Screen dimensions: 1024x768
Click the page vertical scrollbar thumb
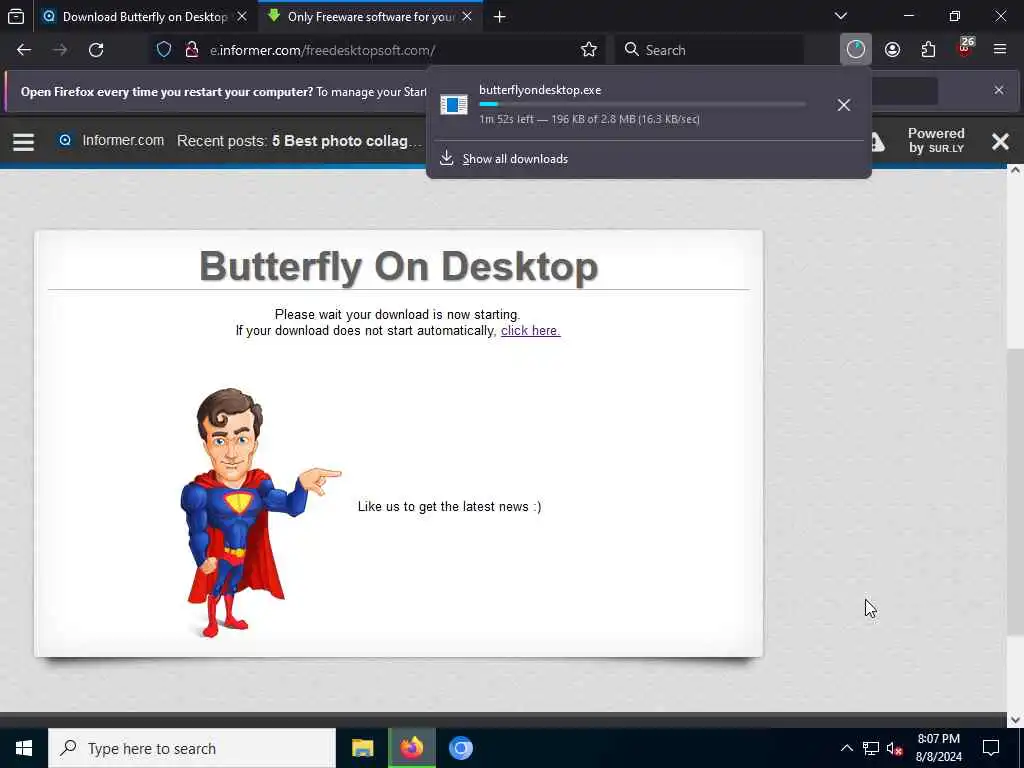(1015, 491)
